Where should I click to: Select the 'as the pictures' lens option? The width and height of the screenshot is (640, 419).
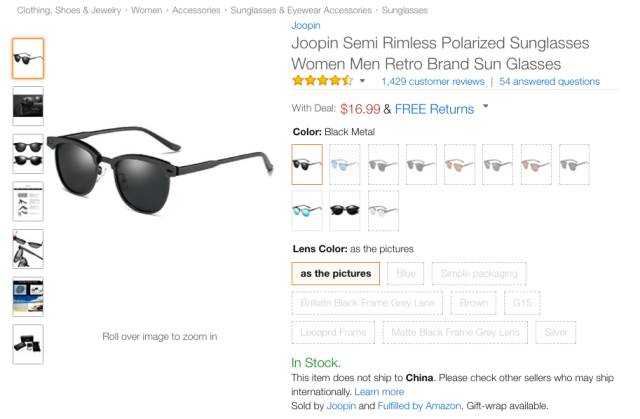[336, 273]
